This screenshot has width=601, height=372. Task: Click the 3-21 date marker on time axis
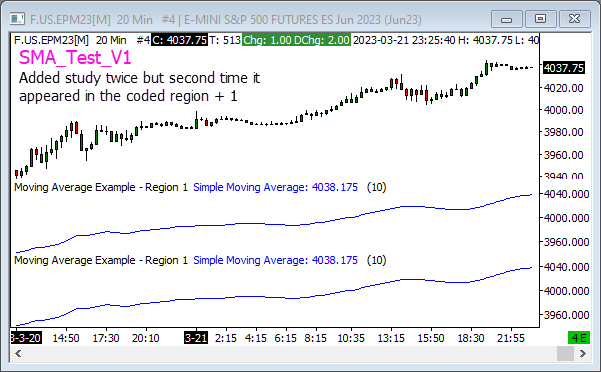pos(196,338)
